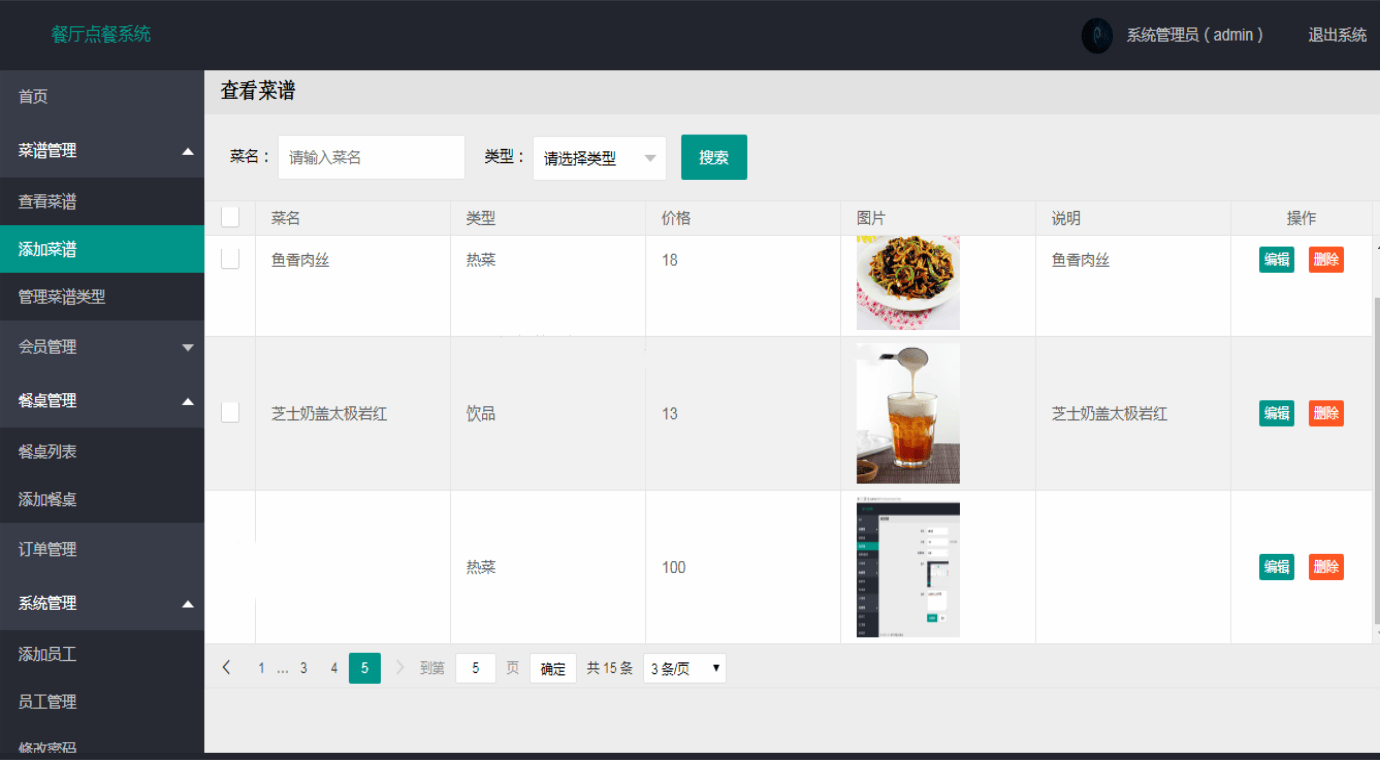Select 添加菜谱 in the sidebar
This screenshot has height=760, width=1380.
[x=102, y=249]
